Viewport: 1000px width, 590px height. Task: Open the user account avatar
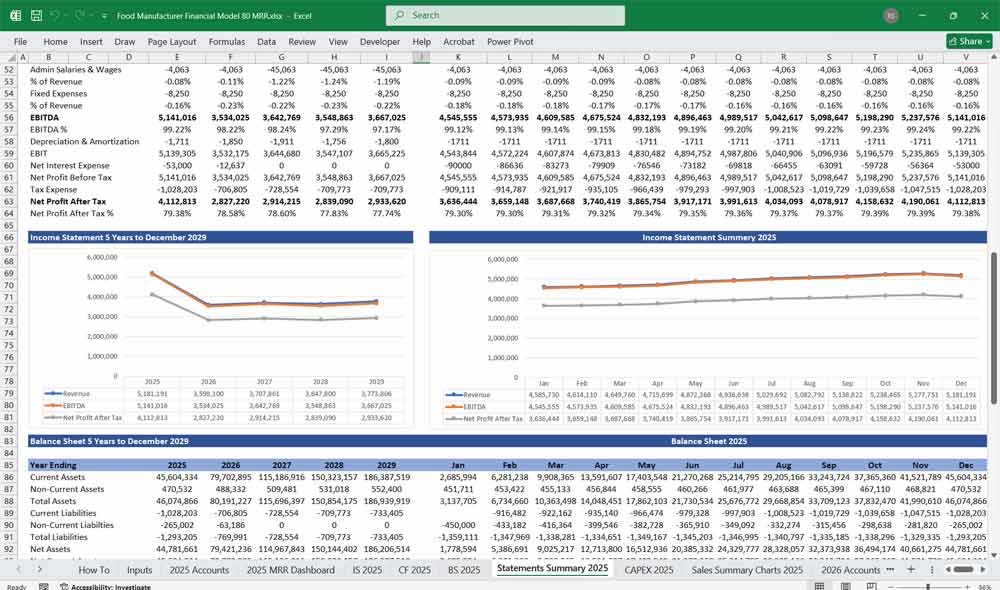click(890, 16)
